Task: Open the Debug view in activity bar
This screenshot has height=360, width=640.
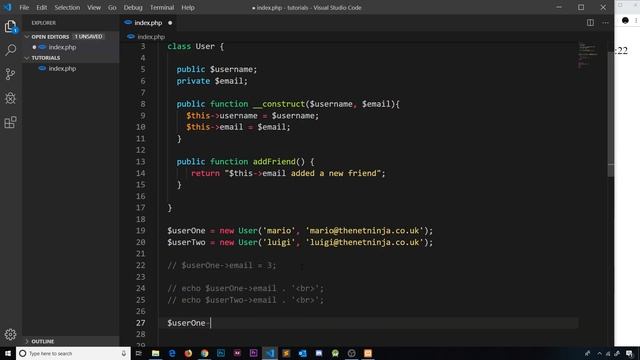Action: point(10,98)
